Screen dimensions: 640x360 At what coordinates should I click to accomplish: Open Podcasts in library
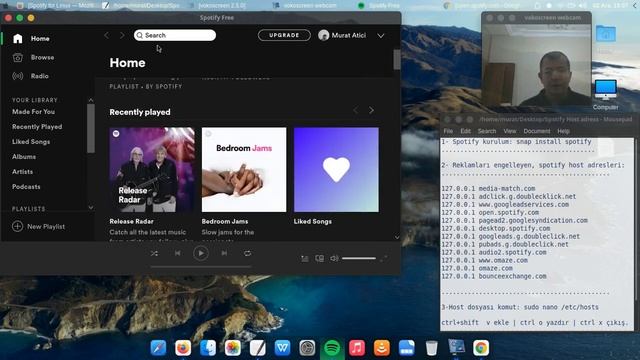[26, 187]
